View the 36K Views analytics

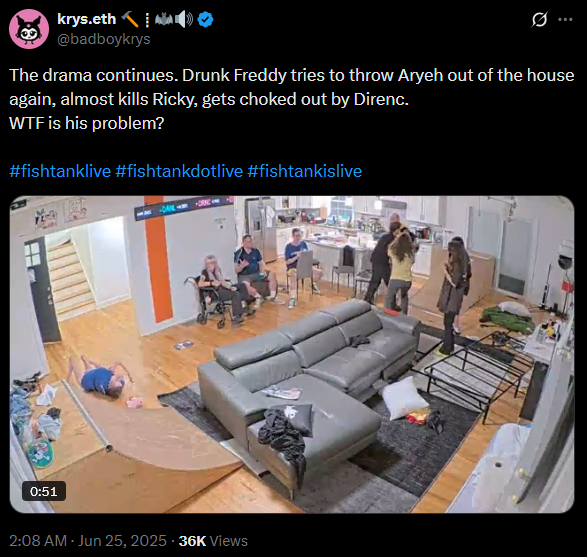[213, 541]
